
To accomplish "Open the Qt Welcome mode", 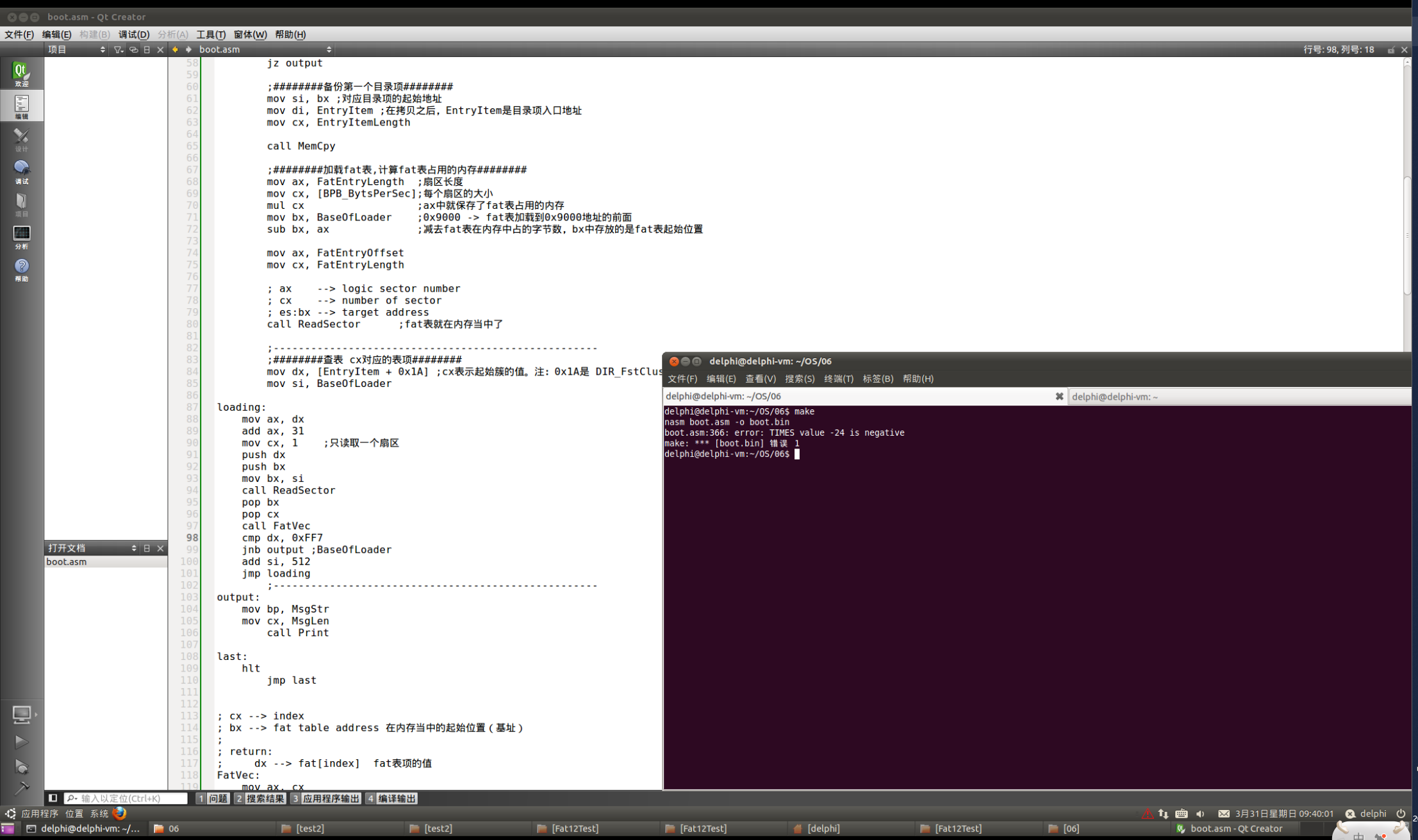I will (x=21, y=73).
